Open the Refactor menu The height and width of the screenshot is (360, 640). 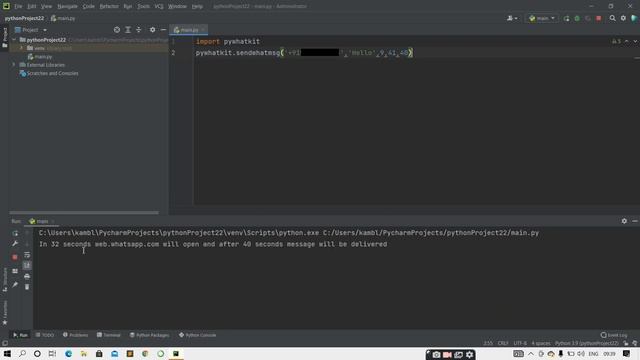tap(109, 7)
